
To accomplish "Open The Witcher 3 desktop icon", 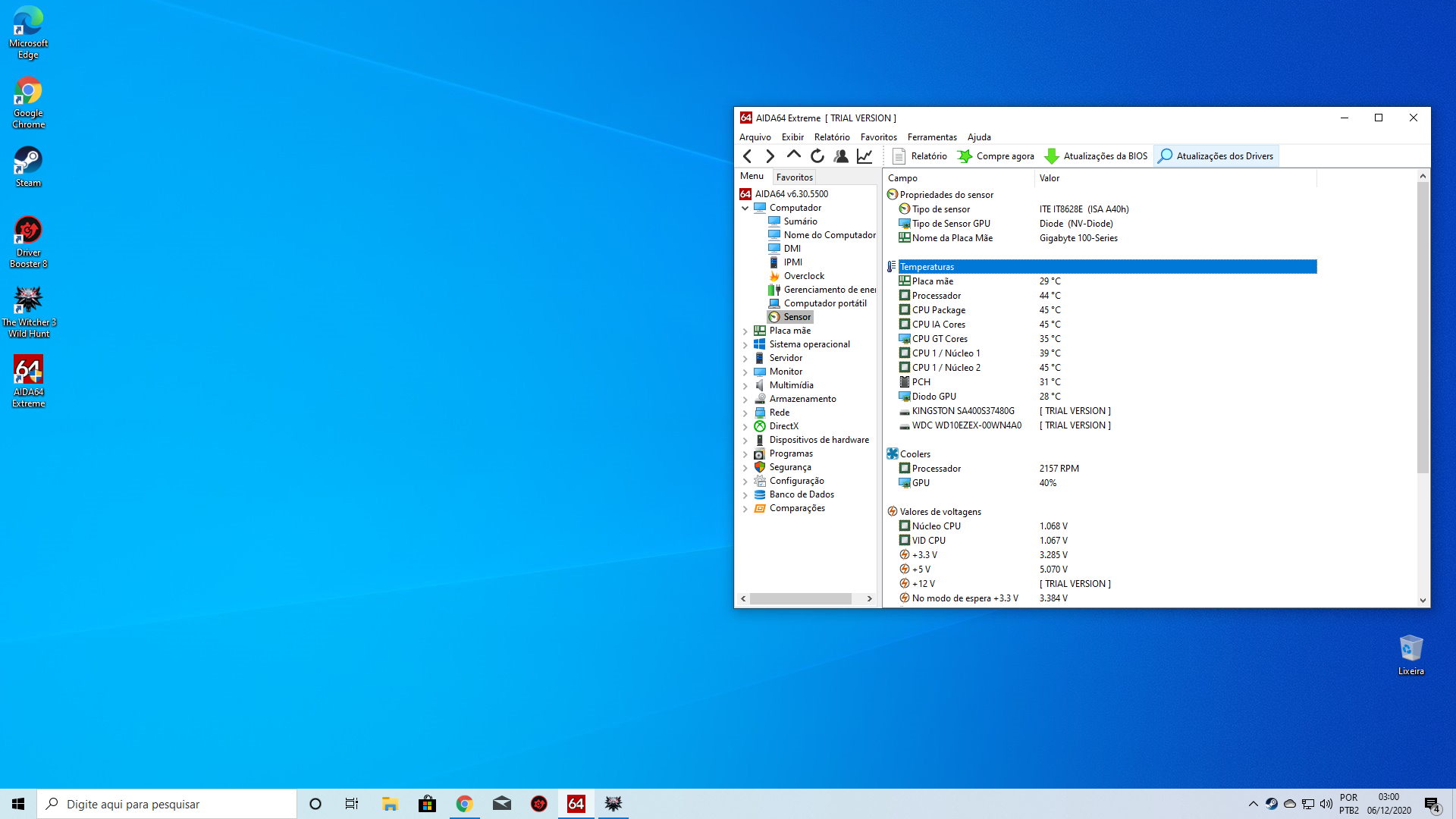I will pyautogui.click(x=28, y=312).
